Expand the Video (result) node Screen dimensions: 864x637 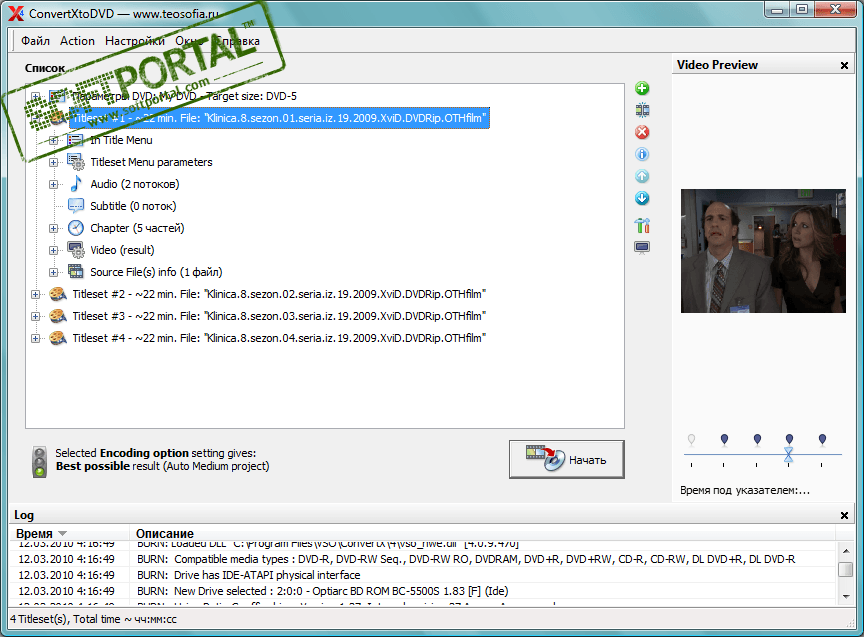[x=53, y=251]
